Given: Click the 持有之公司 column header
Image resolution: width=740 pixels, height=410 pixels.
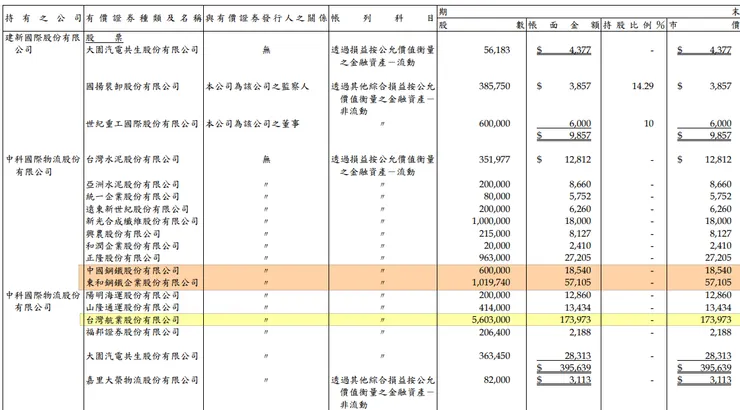Looking at the screenshot, I should [x=43, y=18].
